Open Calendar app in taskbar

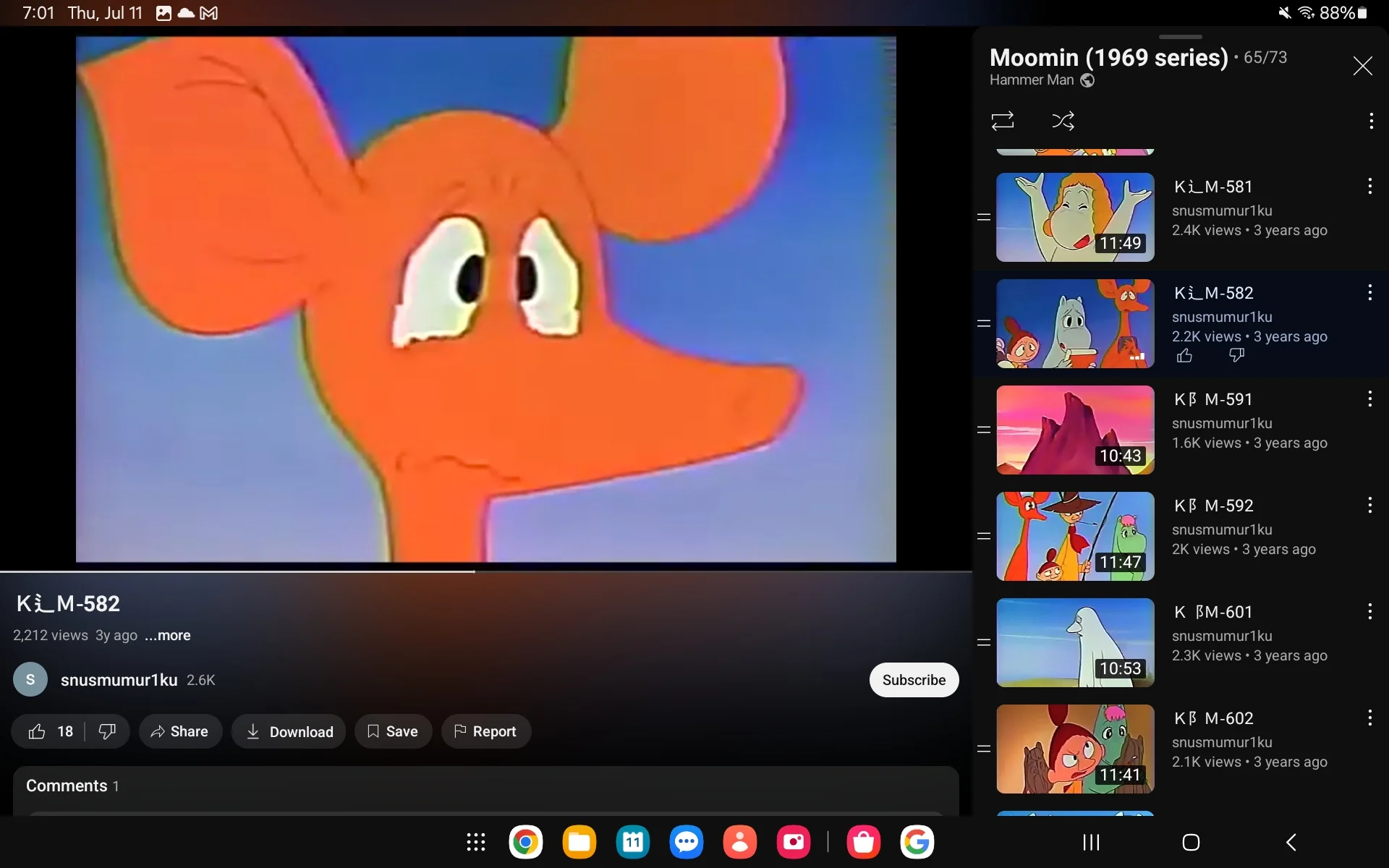click(x=633, y=842)
